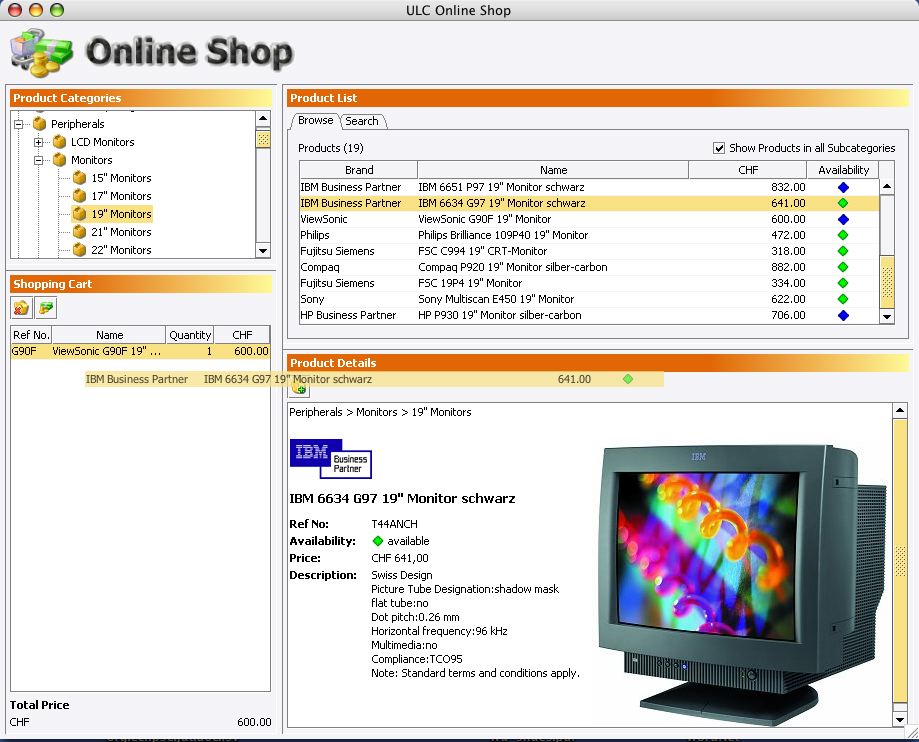Click availability diamond for FSC 19P4 Monitor
The image size is (919, 742).
843,283
